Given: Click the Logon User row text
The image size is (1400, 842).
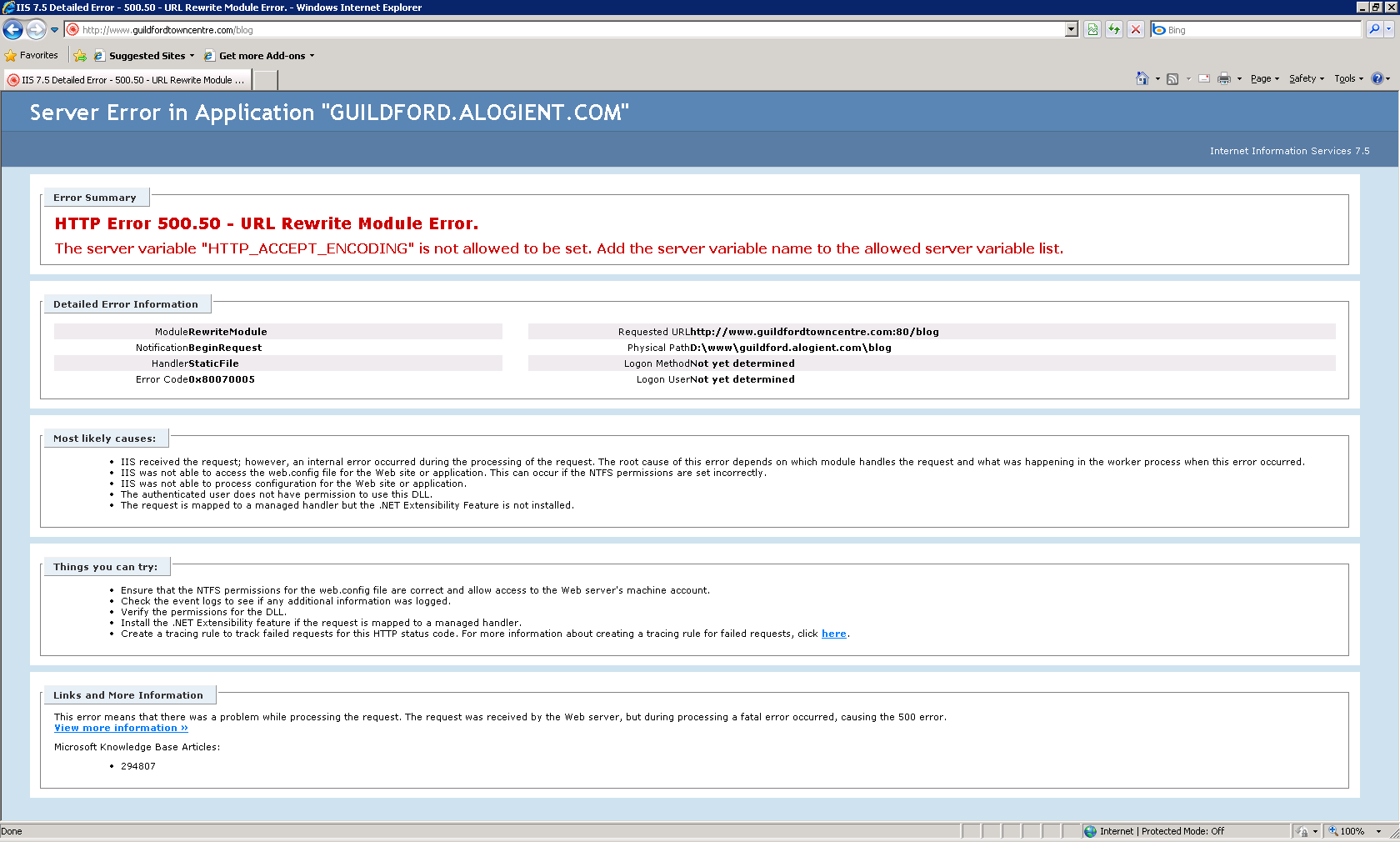Looking at the screenshot, I should tap(716, 379).
